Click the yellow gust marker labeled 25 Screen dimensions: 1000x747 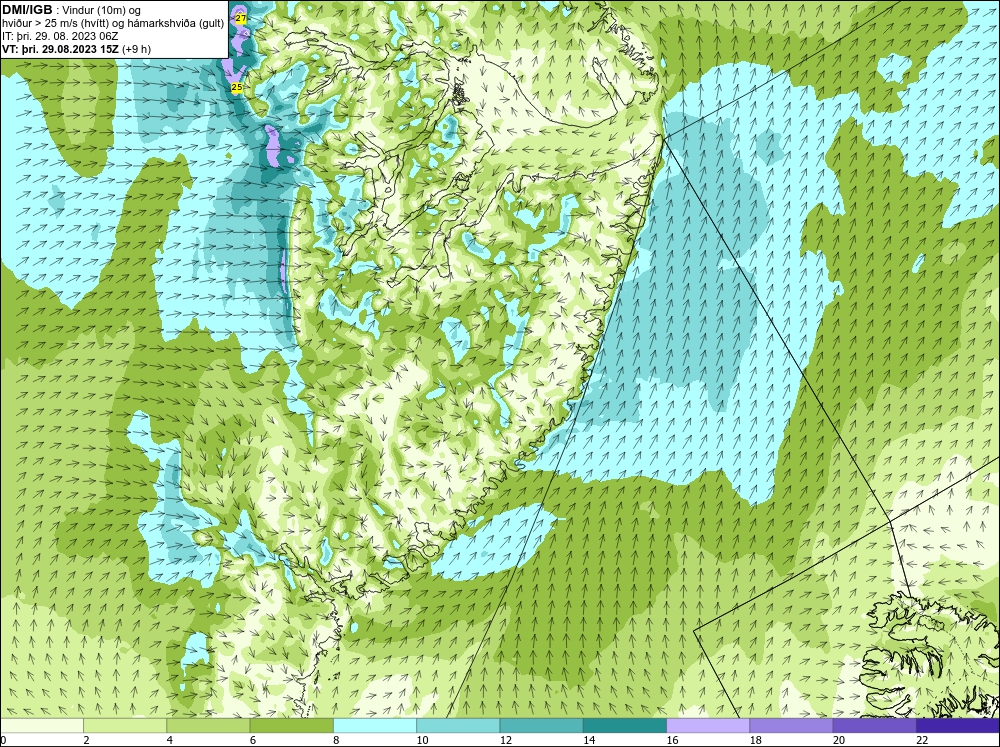coord(237,87)
